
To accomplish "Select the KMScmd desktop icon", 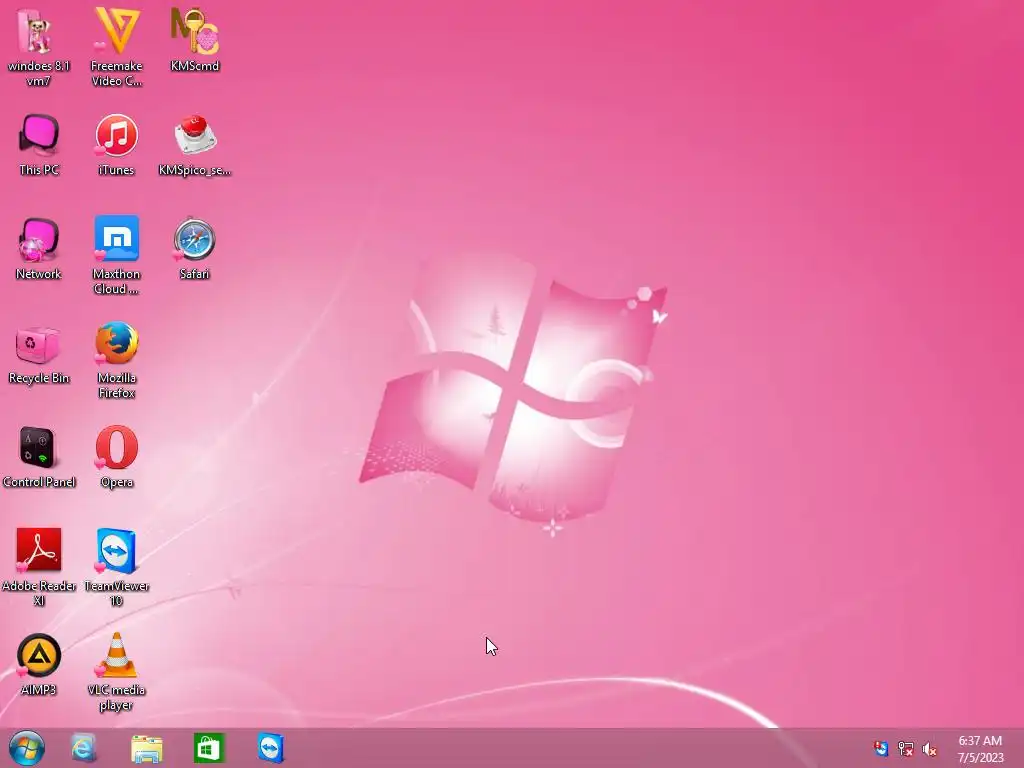I will coord(195,39).
